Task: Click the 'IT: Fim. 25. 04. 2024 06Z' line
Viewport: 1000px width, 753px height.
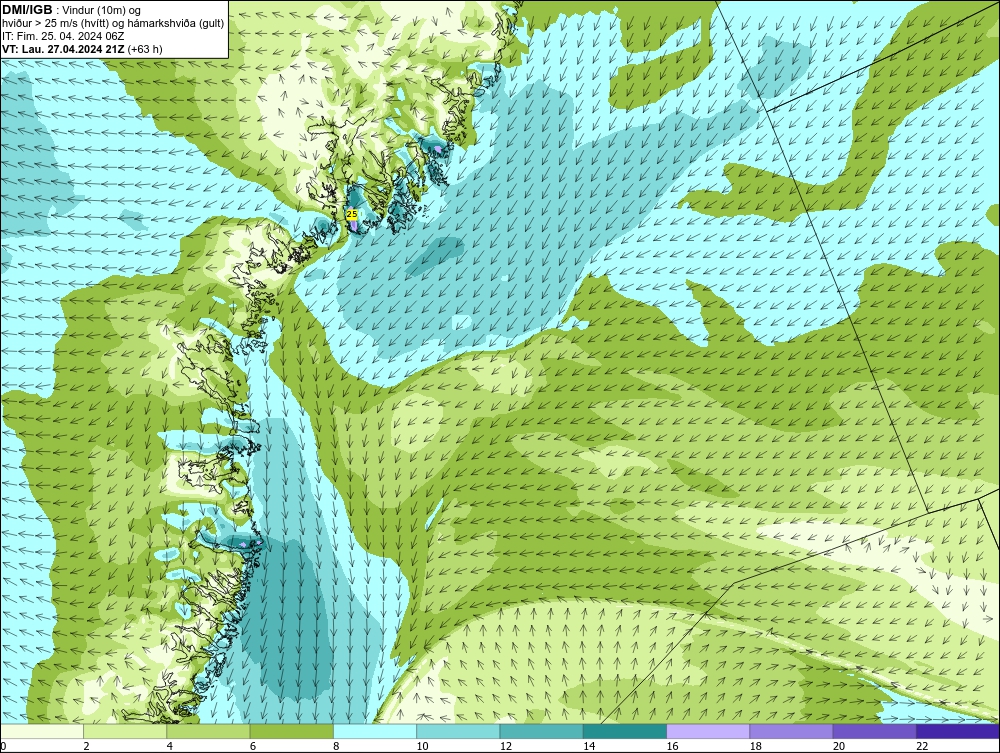Action: click(x=63, y=36)
